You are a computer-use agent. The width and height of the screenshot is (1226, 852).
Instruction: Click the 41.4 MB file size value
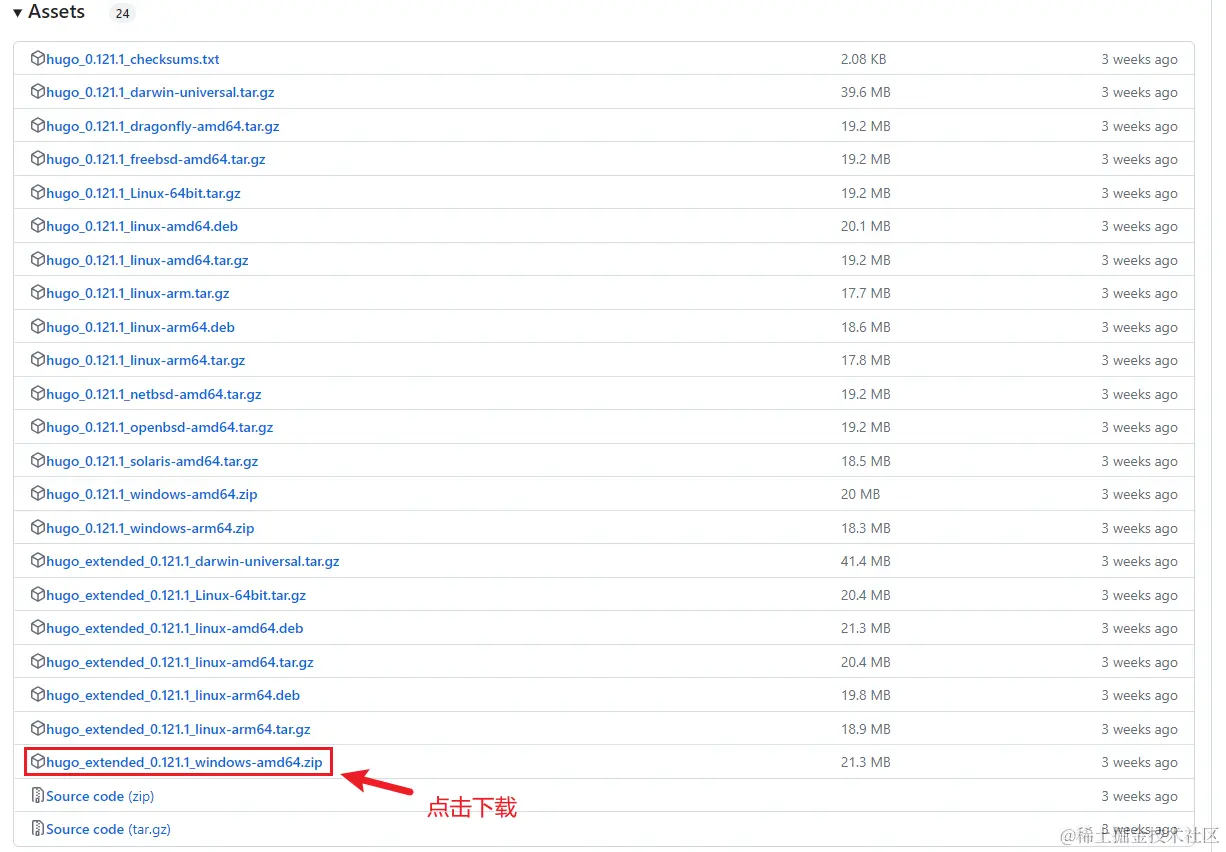pos(865,561)
